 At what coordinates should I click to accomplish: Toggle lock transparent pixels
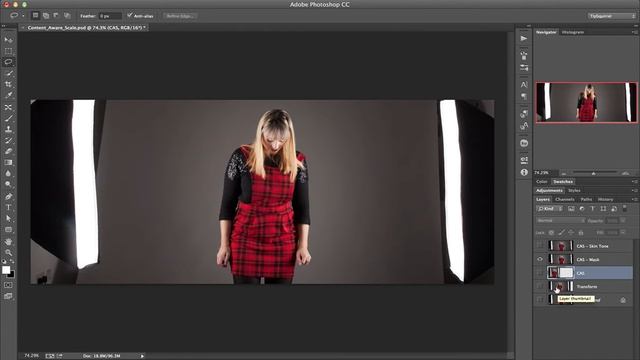(551, 233)
